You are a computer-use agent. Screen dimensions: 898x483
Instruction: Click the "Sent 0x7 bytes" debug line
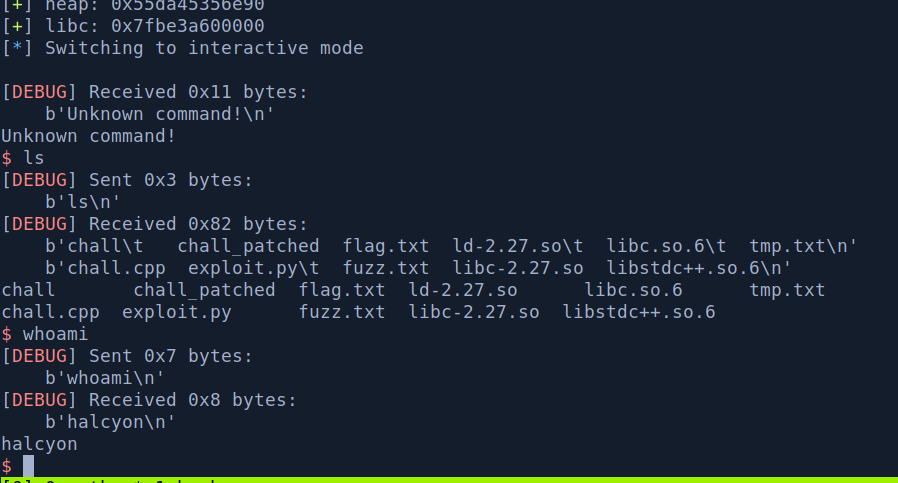coord(170,356)
